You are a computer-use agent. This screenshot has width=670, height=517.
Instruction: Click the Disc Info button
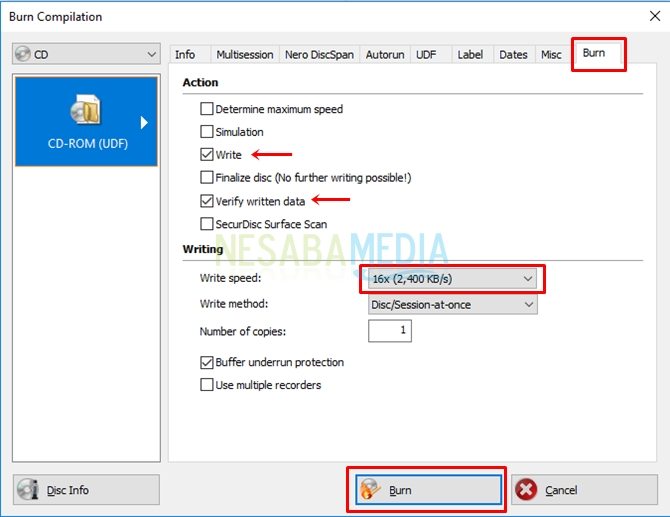[86, 490]
